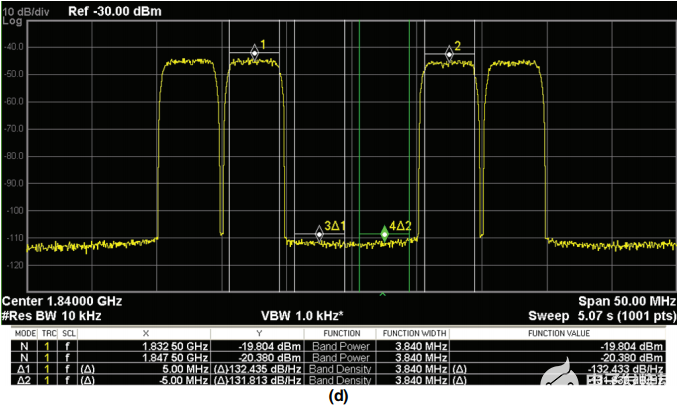Click the MODE column header

pos(25,334)
